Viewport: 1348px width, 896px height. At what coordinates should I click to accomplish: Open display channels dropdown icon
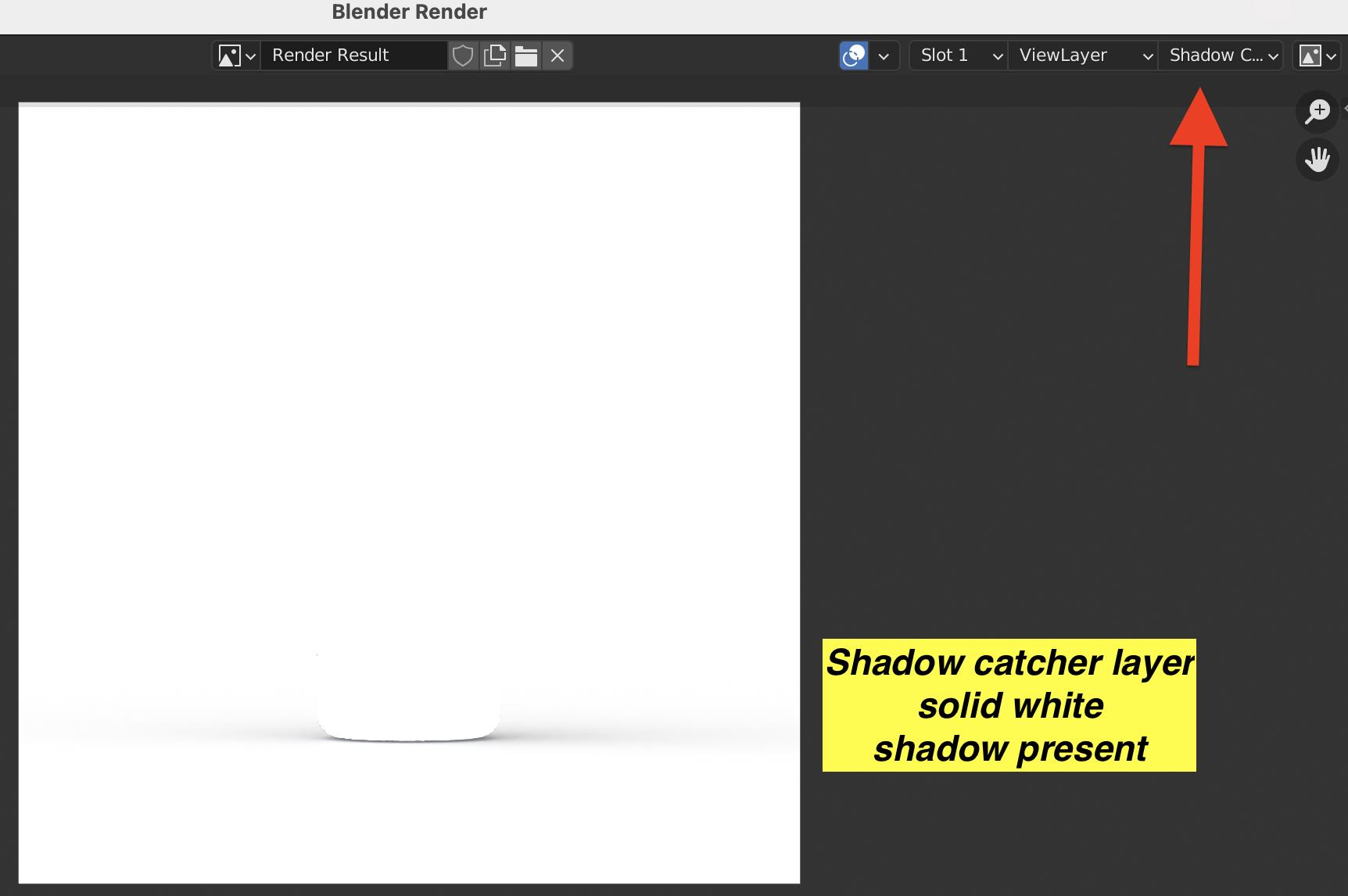pos(1317,56)
